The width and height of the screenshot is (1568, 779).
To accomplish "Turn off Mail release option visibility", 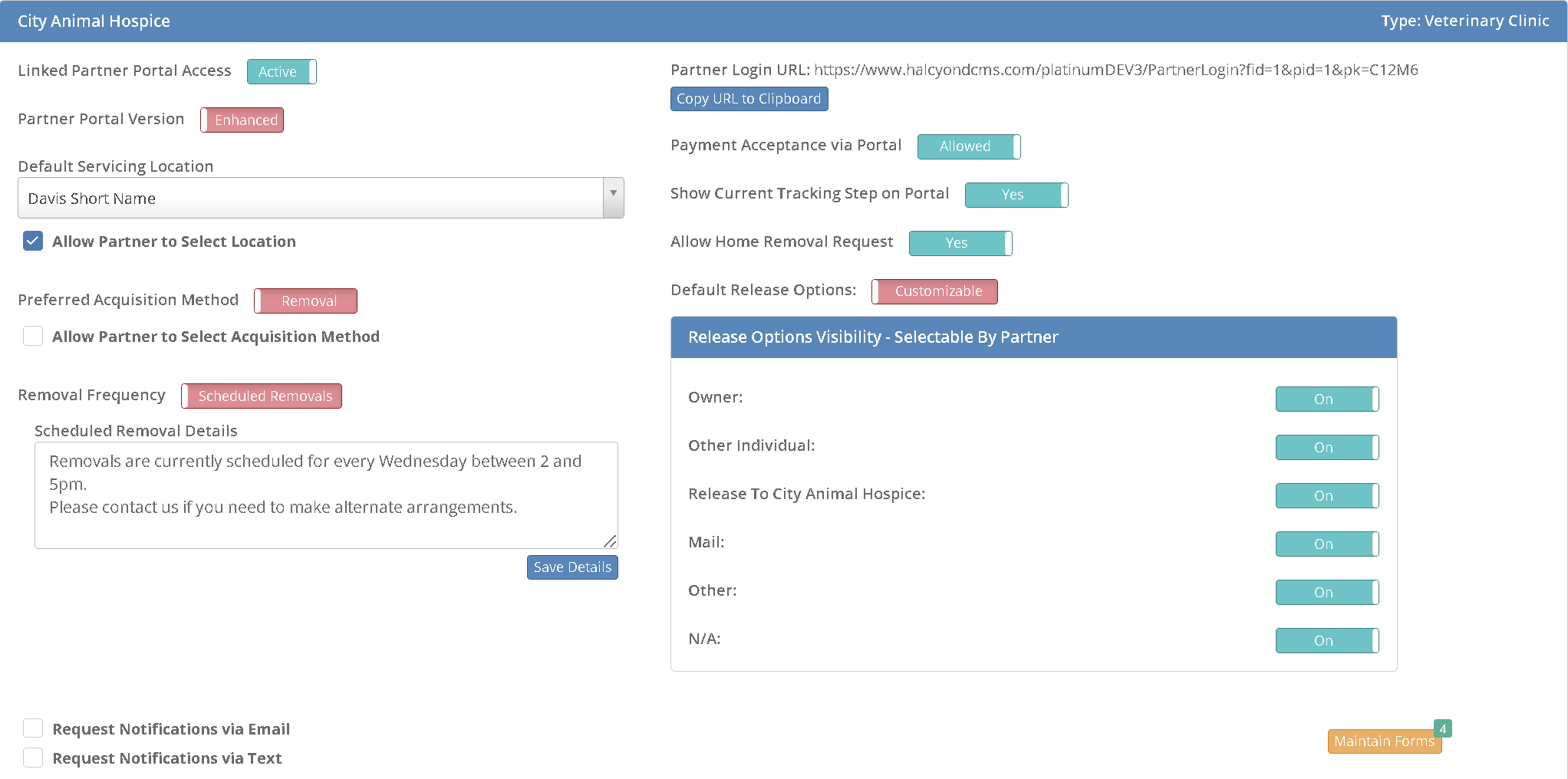I will (1327, 544).
